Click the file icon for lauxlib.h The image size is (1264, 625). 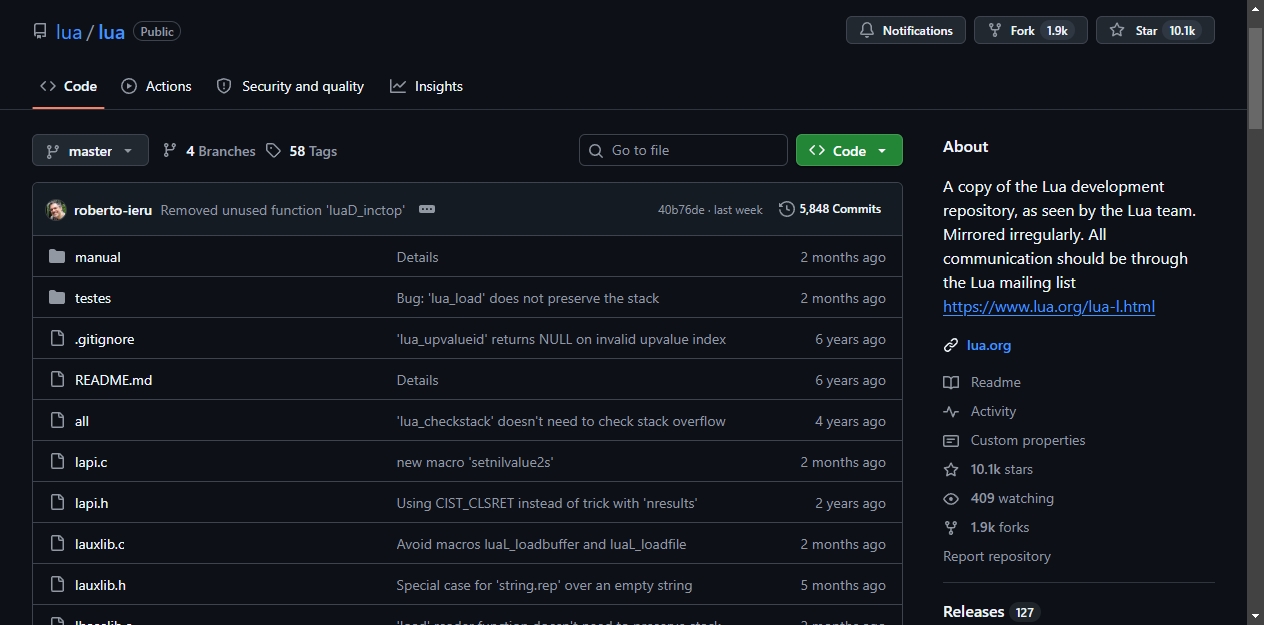tap(57, 585)
